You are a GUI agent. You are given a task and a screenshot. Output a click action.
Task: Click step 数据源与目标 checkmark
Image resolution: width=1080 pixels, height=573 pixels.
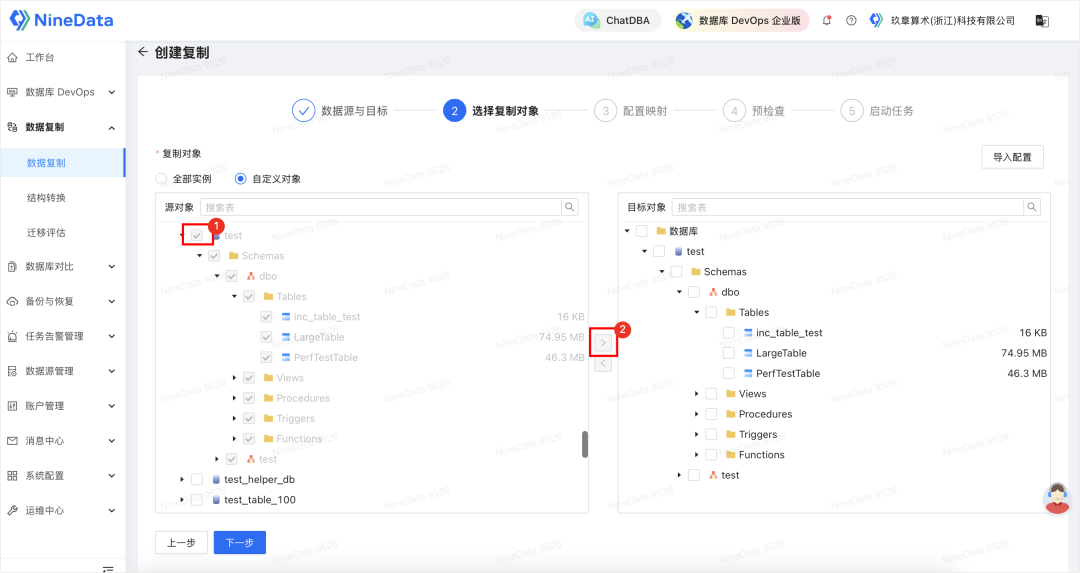303,111
